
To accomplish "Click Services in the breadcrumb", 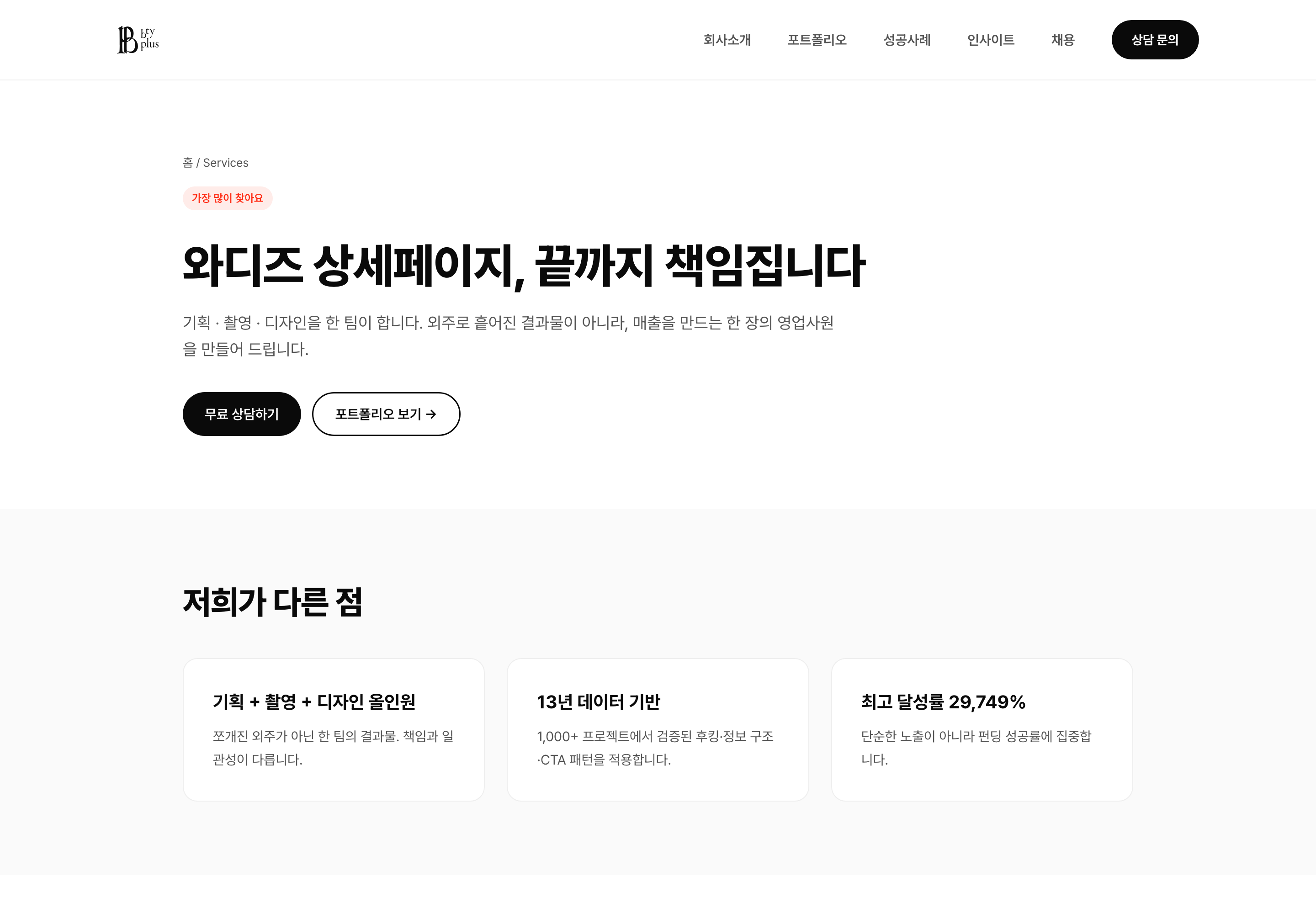I will click(226, 163).
